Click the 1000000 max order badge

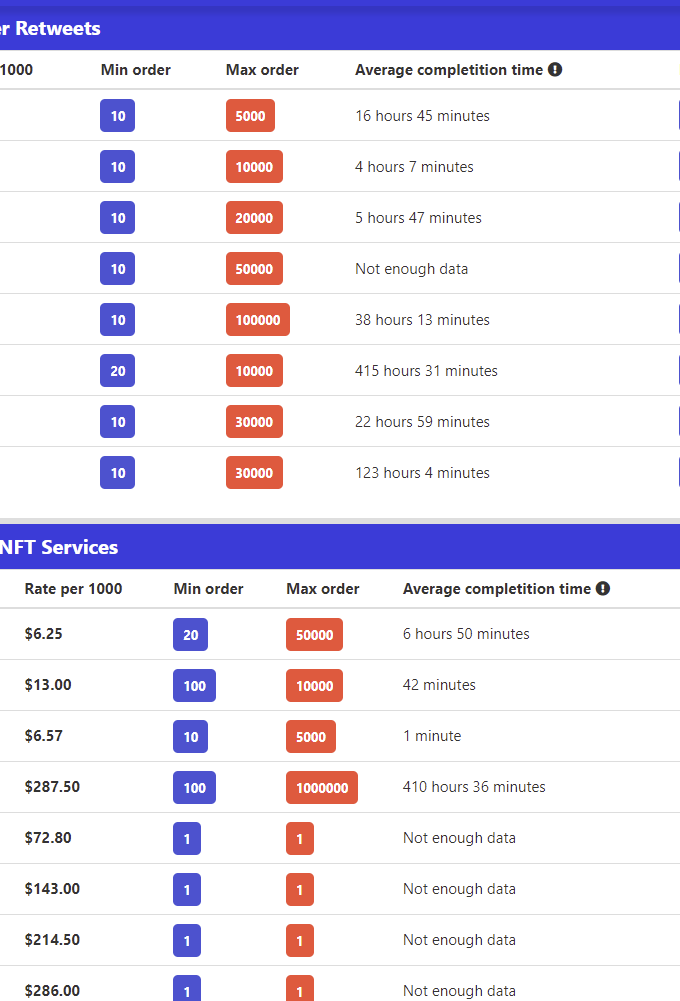(322, 788)
